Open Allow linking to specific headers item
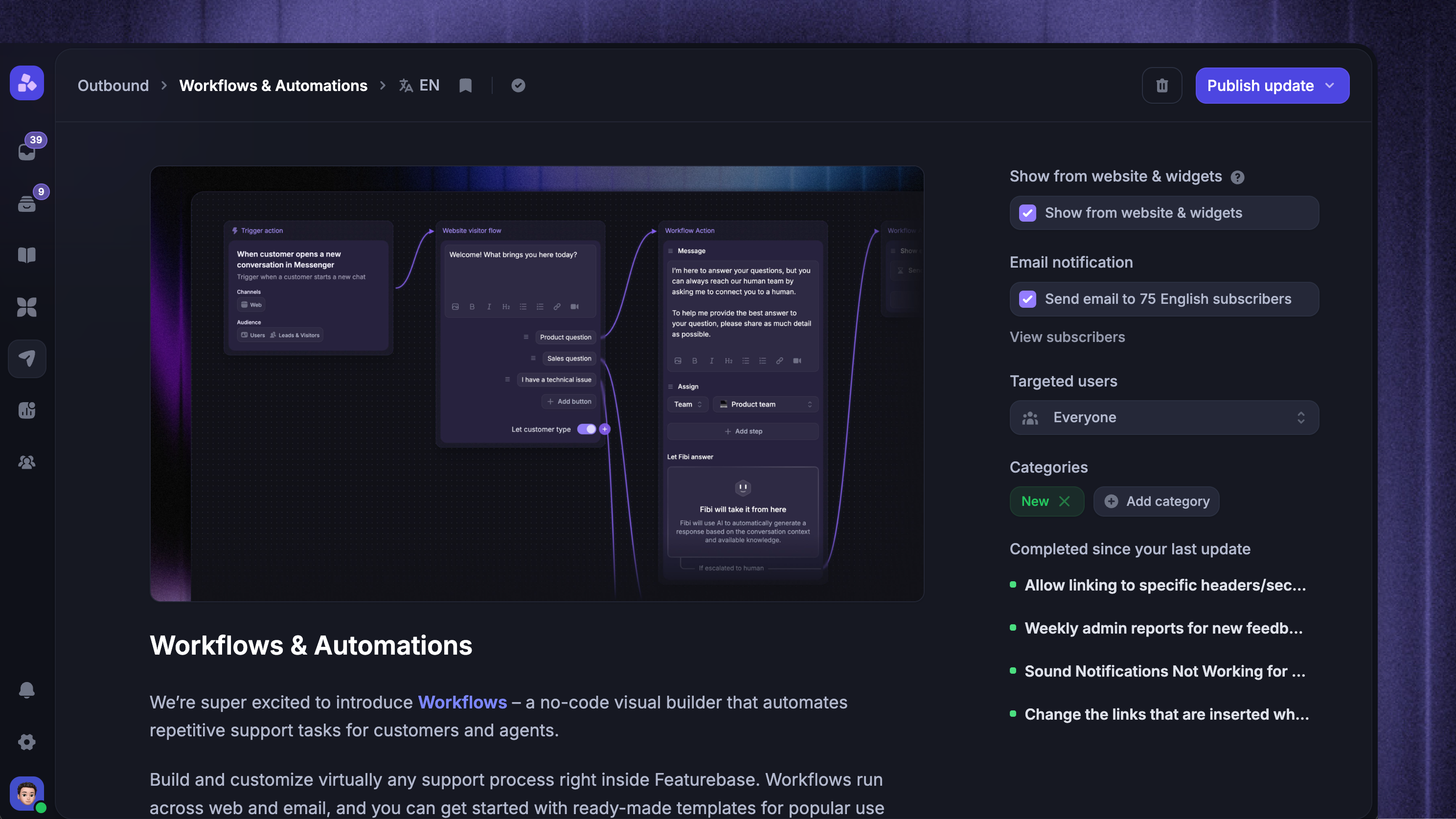 (x=1165, y=585)
